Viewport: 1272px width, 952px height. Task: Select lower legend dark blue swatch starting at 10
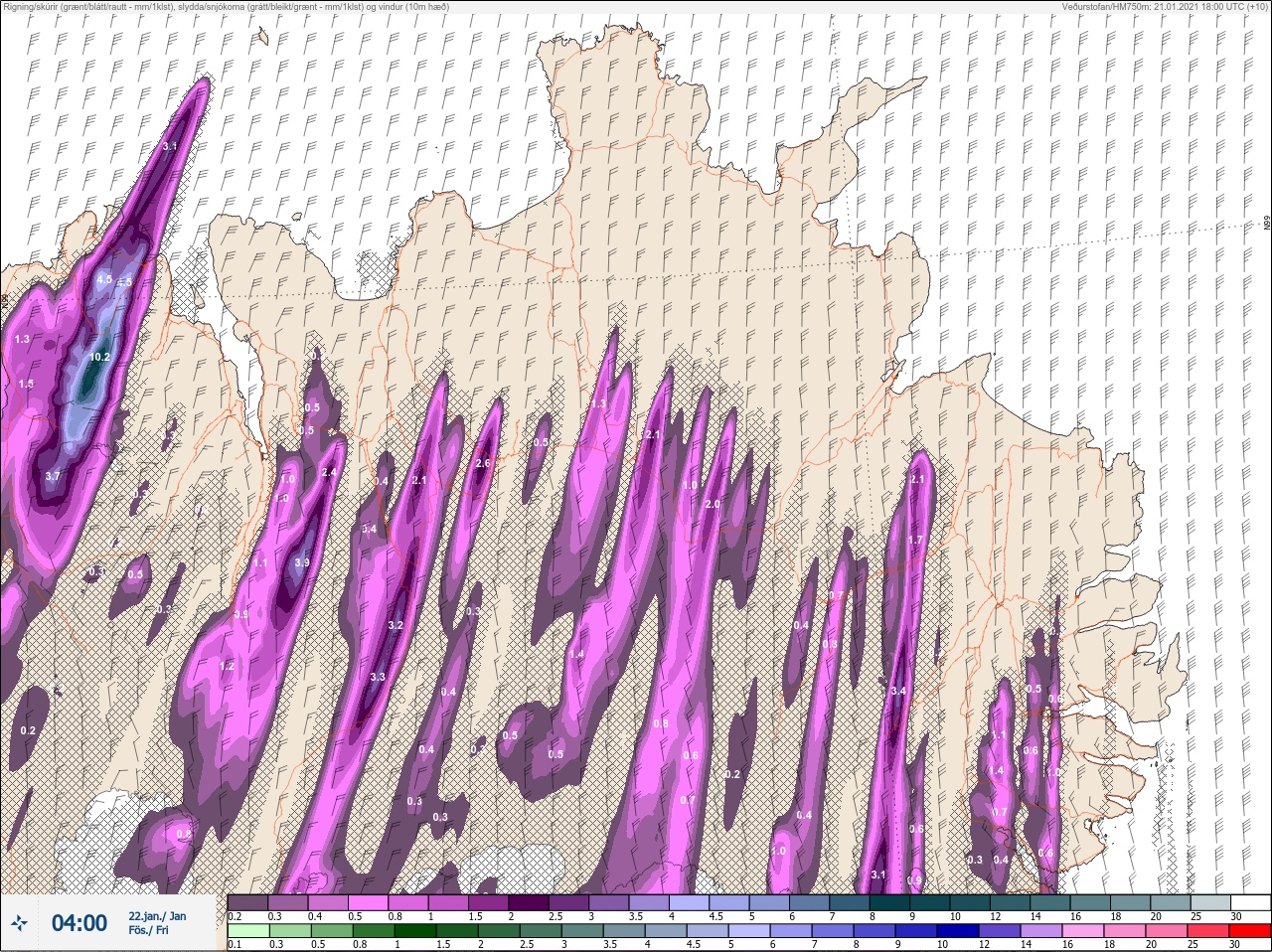coord(959,931)
